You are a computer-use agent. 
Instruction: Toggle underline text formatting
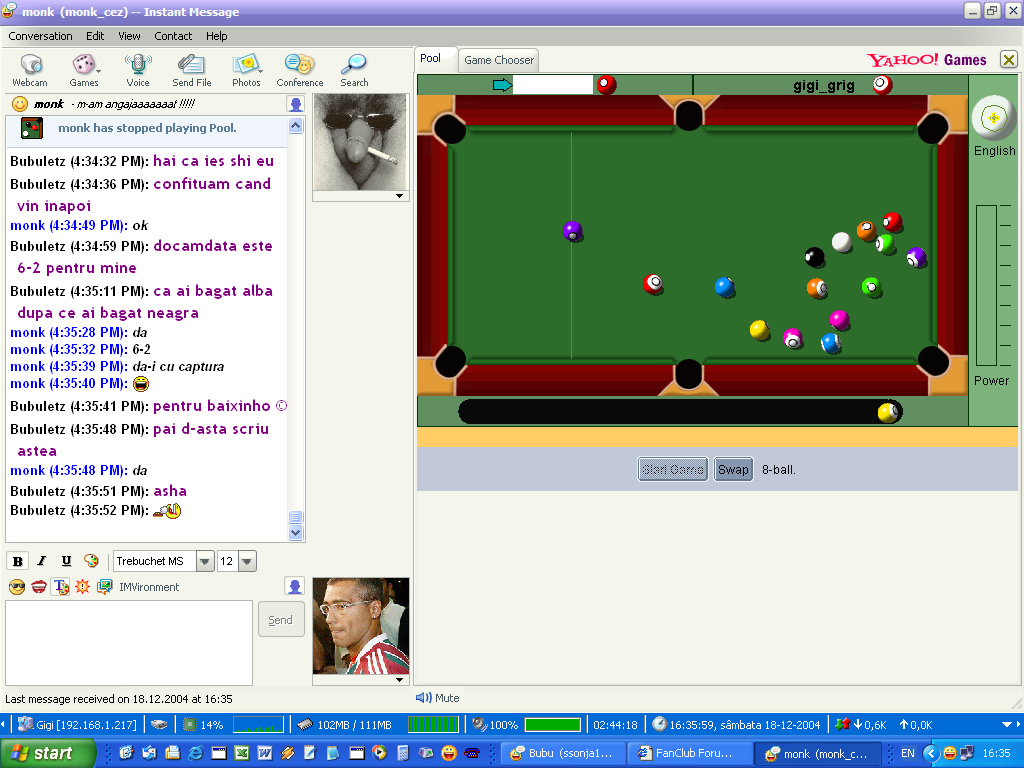click(66, 561)
